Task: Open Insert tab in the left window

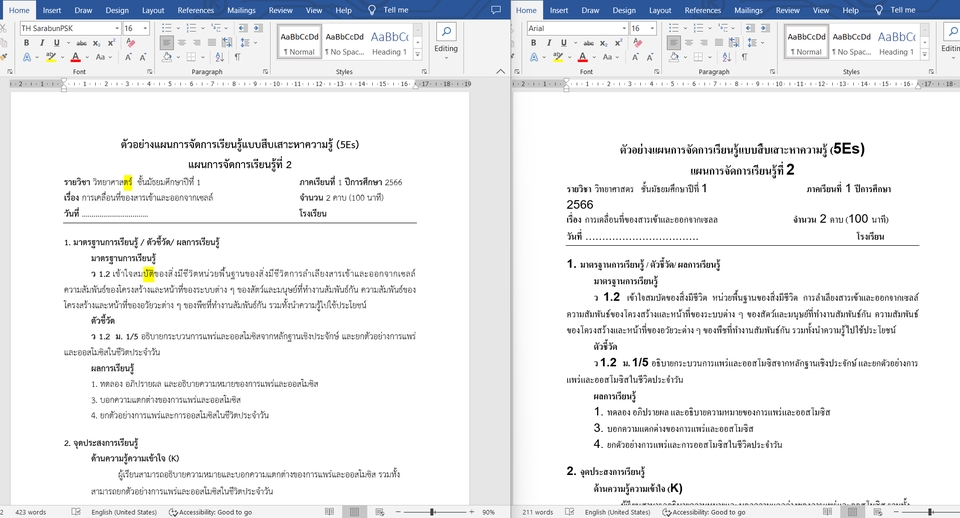Action: pyautogui.click(x=52, y=10)
